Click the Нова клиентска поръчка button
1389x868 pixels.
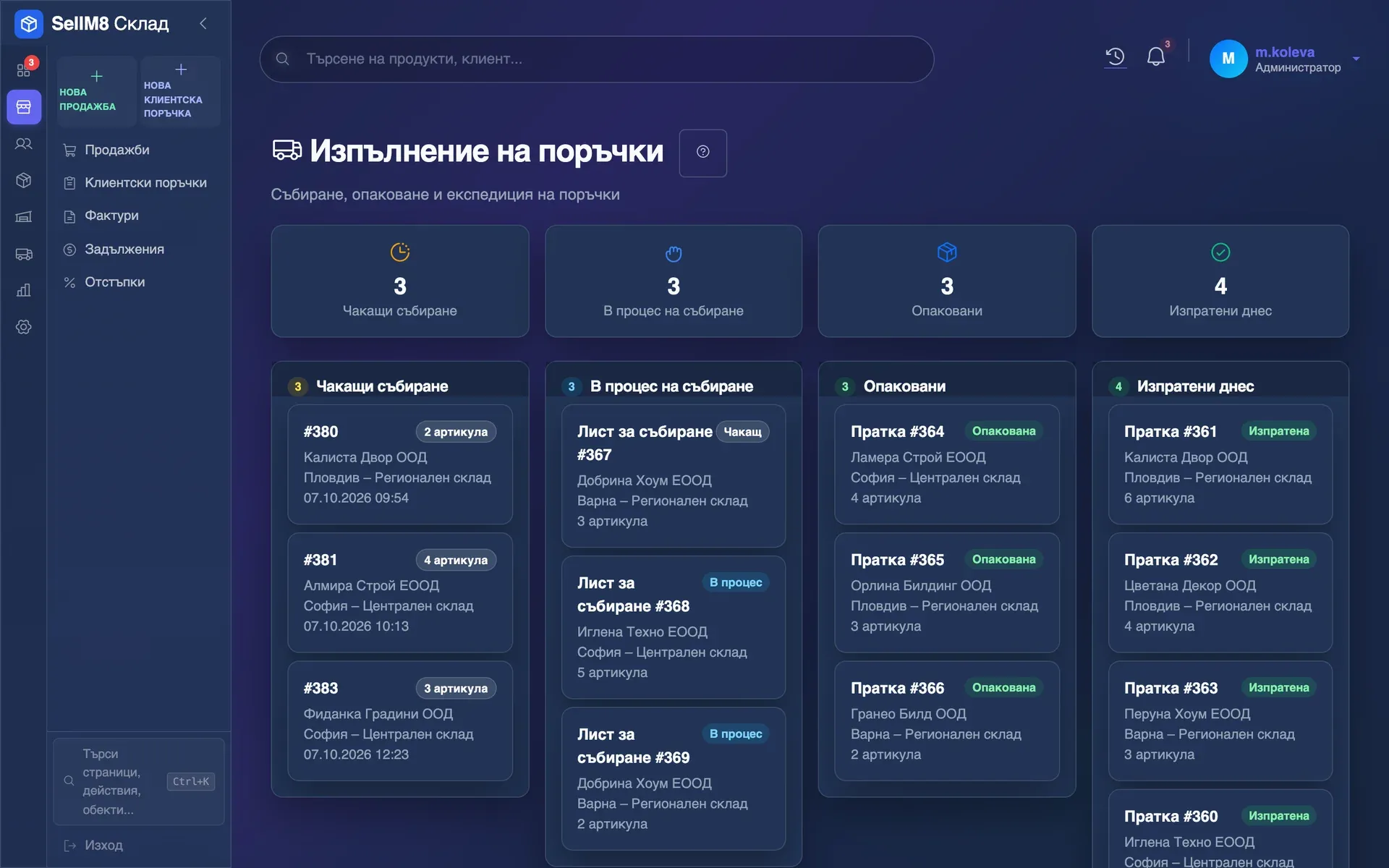click(x=180, y=92)
